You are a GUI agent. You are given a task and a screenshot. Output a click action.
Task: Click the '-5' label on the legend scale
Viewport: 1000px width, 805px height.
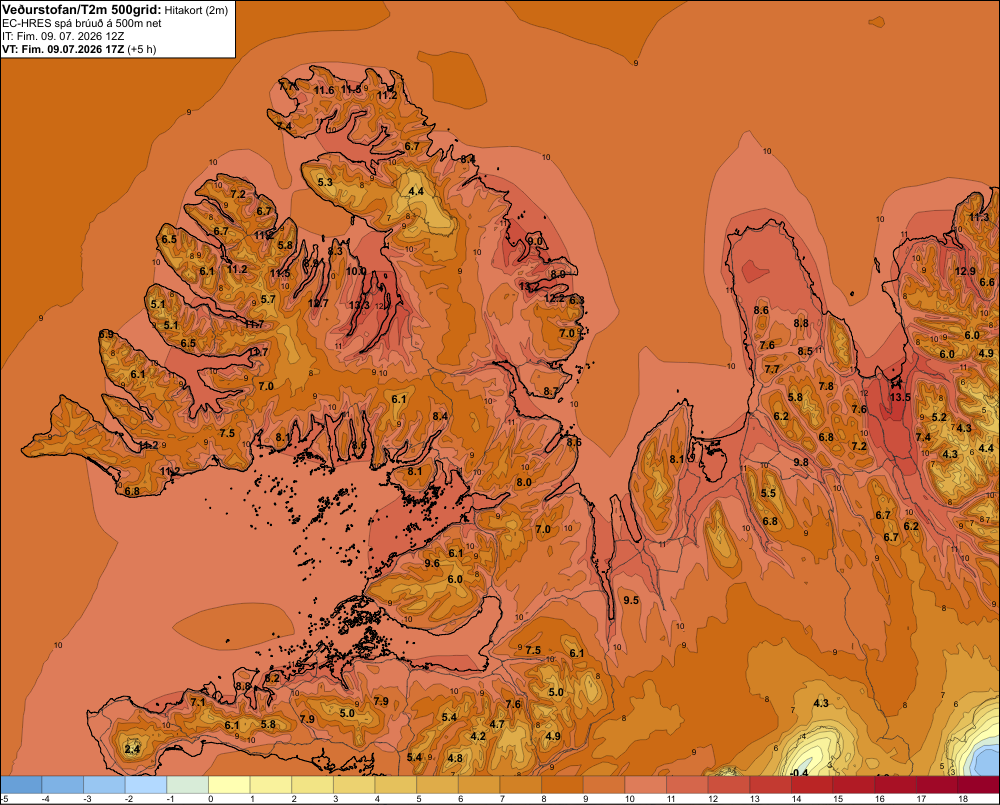(4, 799)
